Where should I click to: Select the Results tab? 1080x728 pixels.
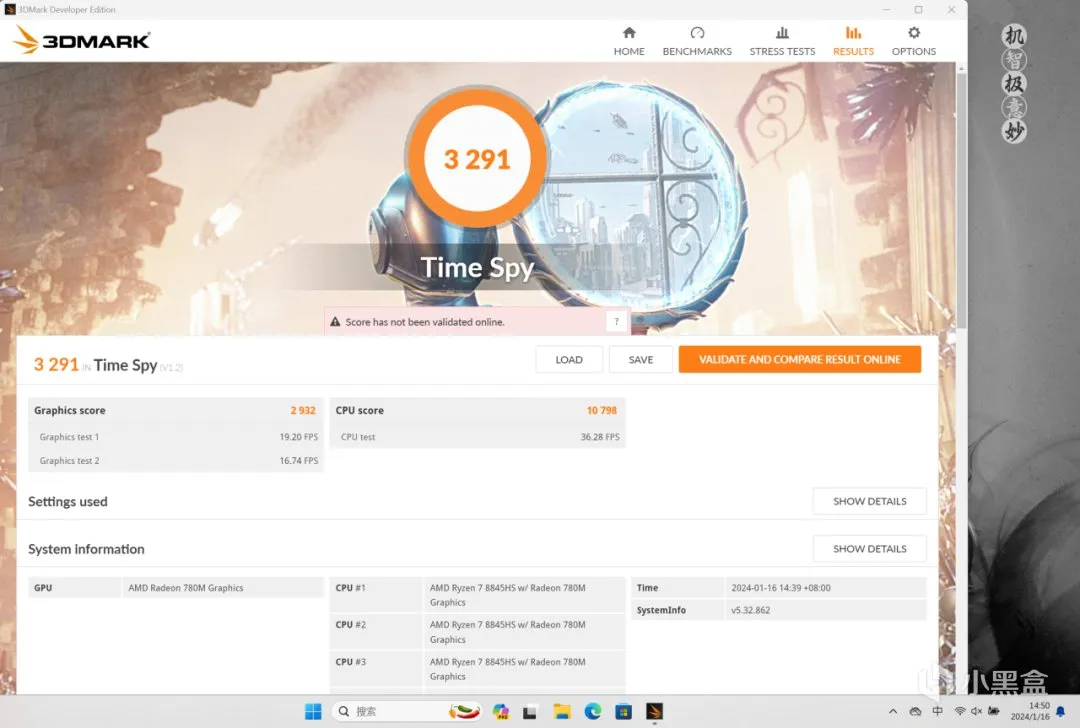point(853,41)
